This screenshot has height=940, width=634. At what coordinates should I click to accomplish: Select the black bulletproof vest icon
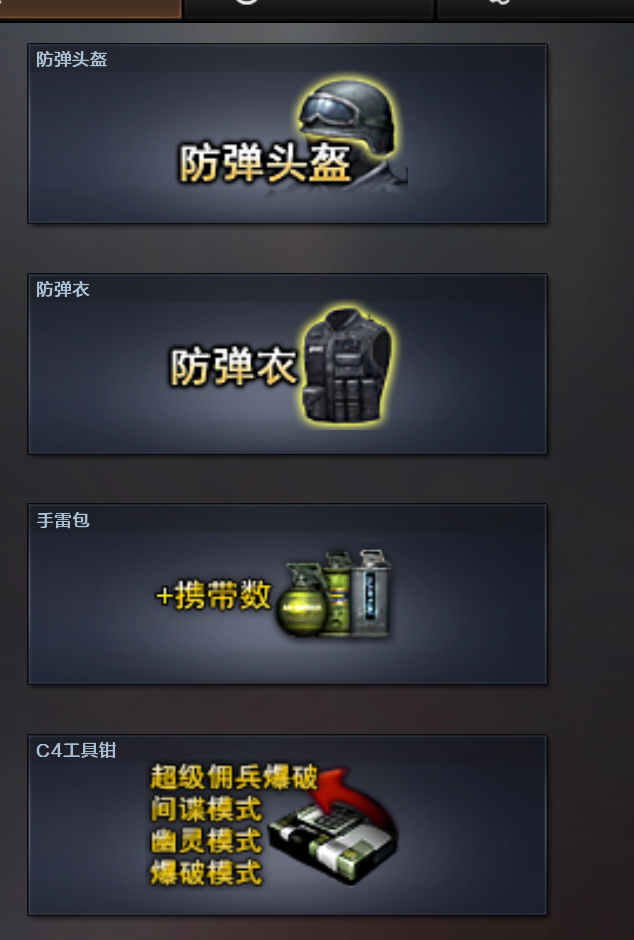click(x=346, y=365)
